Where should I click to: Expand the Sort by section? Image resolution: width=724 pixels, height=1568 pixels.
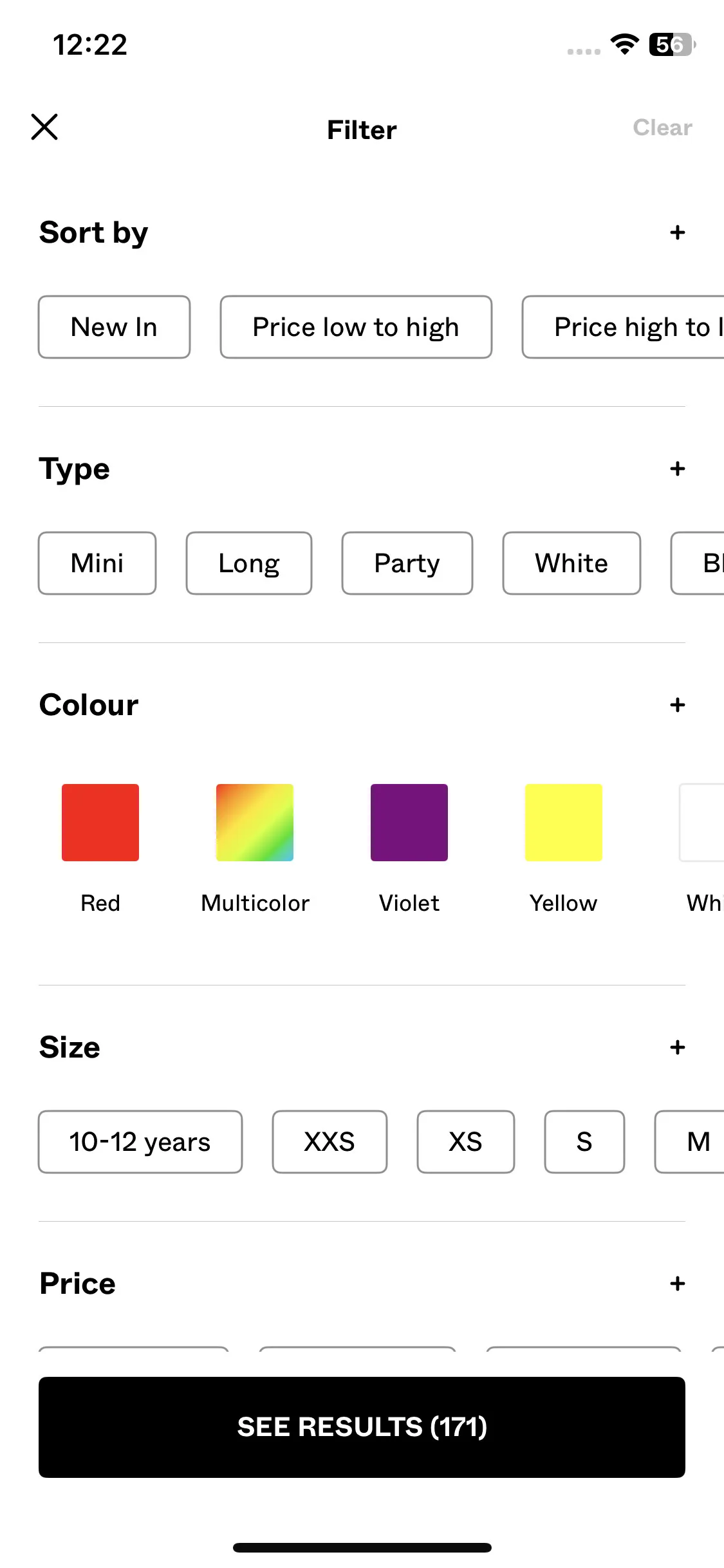(x=677, y=232)
